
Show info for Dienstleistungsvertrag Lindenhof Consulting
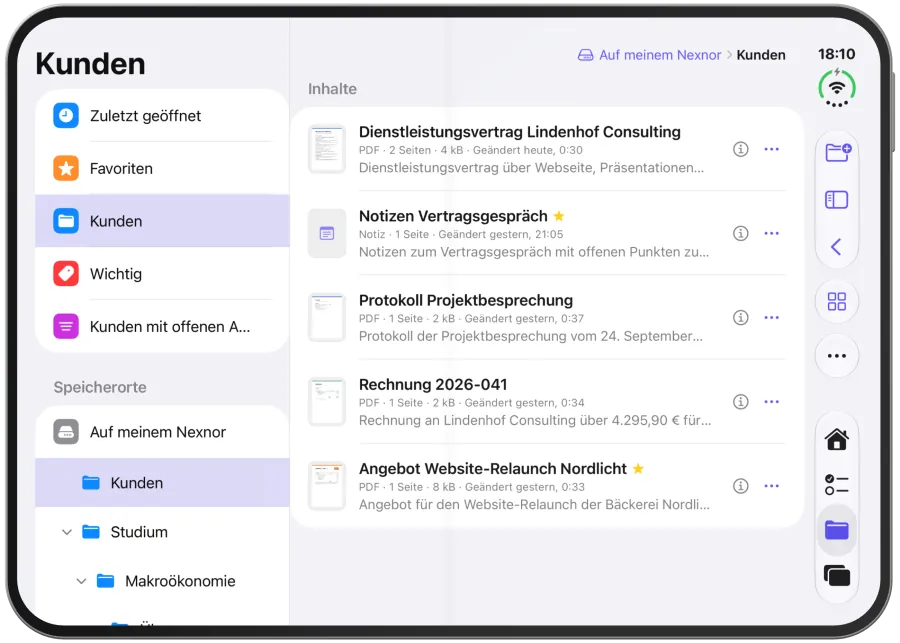tap(740, 149)
